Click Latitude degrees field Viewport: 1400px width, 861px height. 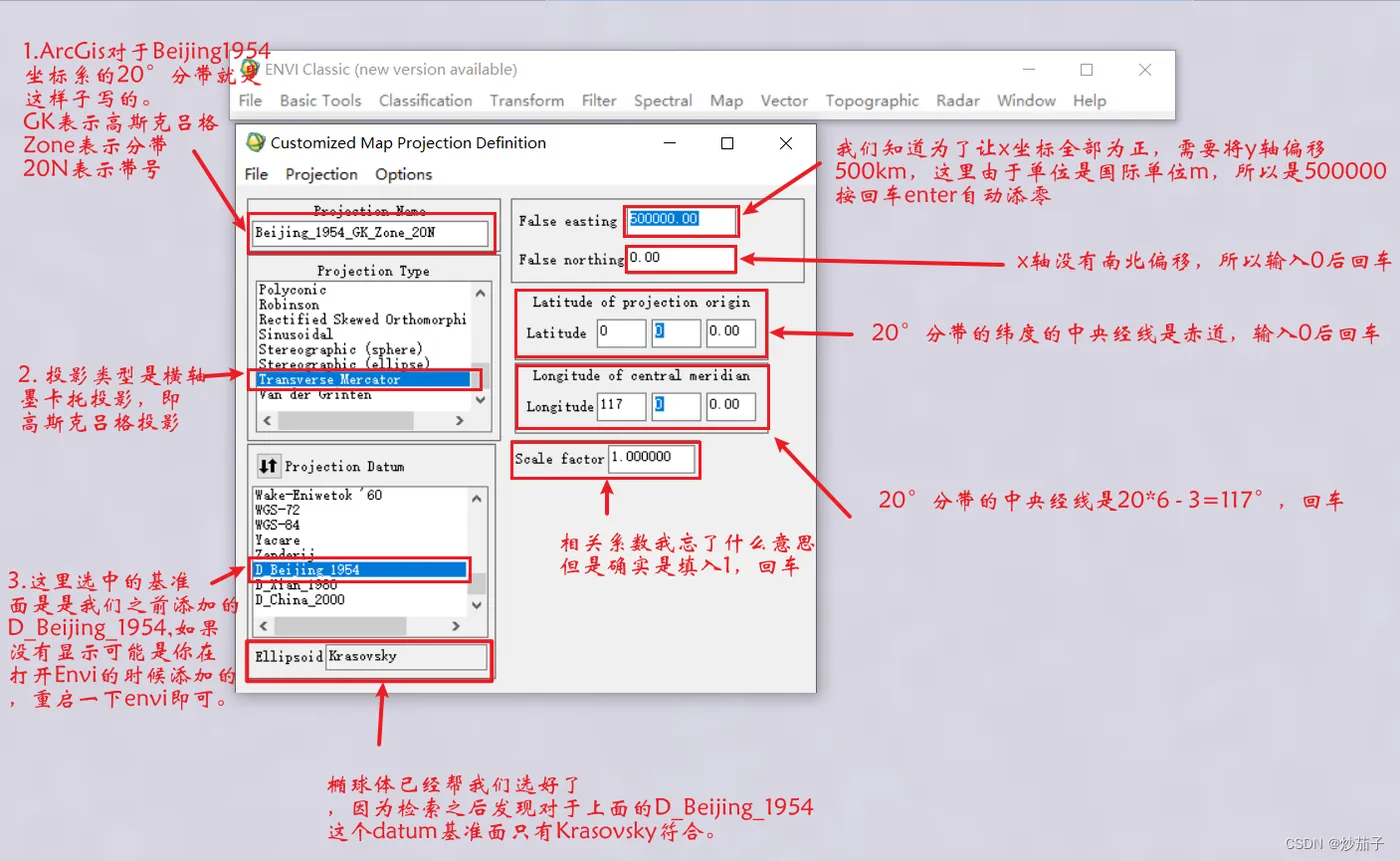(621, 332)
